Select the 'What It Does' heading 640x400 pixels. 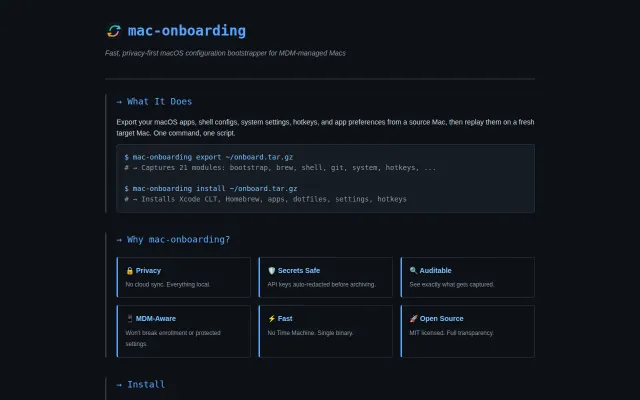click(x=154, y=102)
